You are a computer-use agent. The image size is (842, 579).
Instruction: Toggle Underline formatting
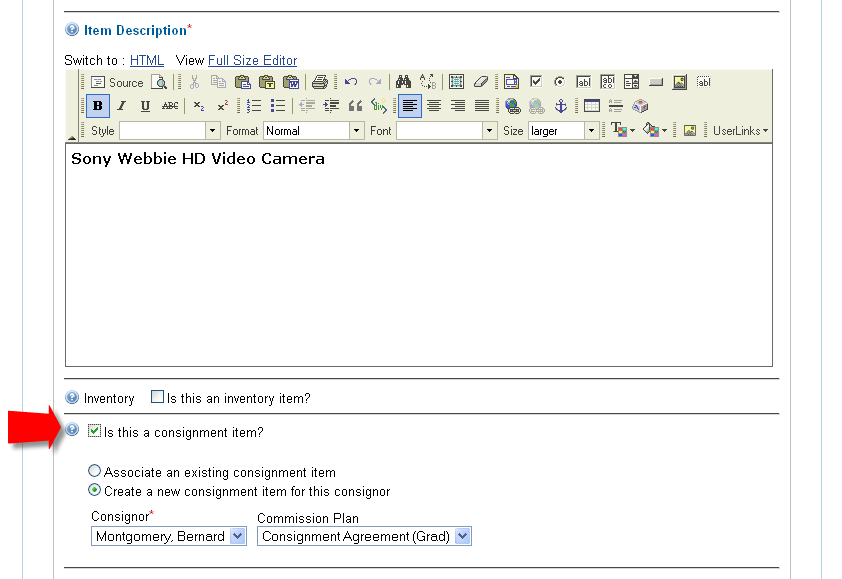click(x=145, y=106)
